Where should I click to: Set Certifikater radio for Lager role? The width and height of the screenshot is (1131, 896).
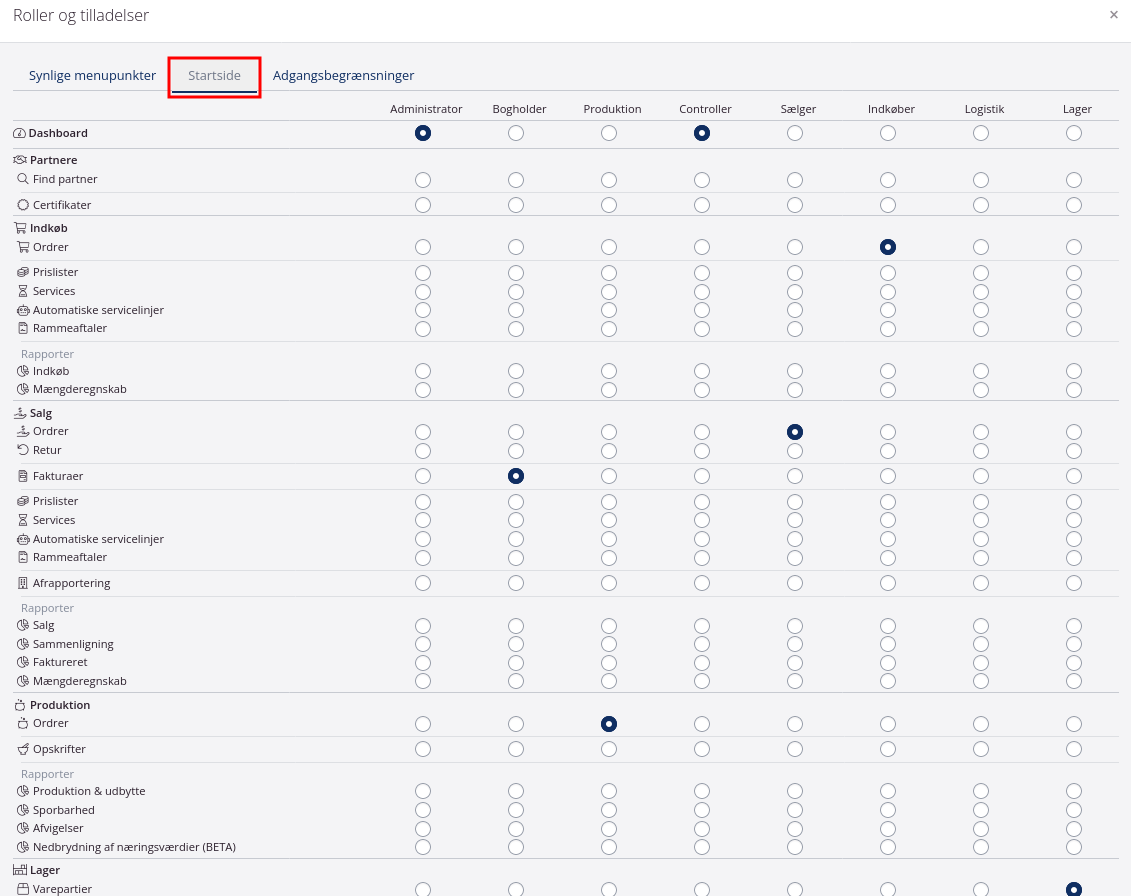1074,205
